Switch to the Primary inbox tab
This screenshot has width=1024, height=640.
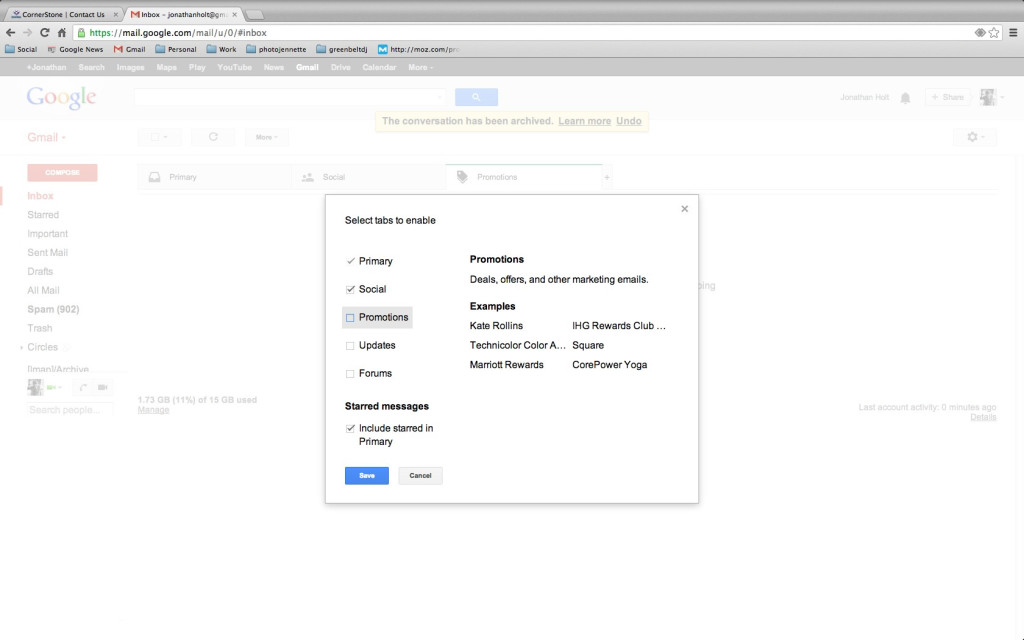coord(214,177)
